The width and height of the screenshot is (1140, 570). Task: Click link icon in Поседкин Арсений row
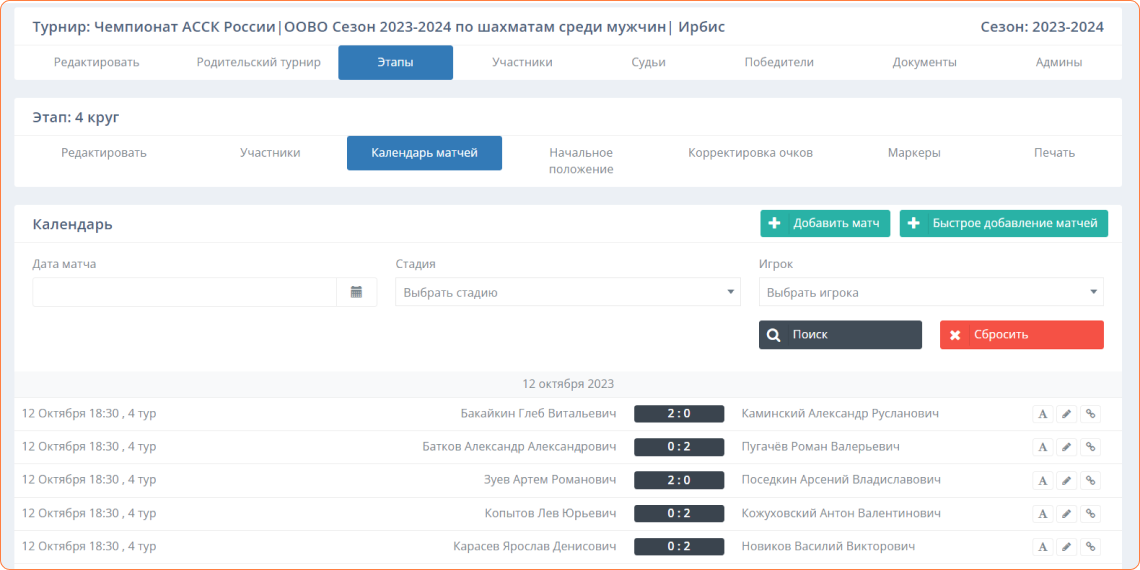[x=1091, y=480]
